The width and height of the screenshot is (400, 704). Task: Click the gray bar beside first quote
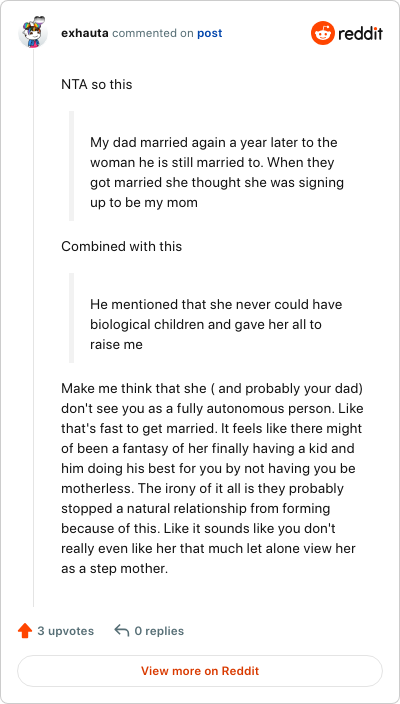tap(71, 166)
